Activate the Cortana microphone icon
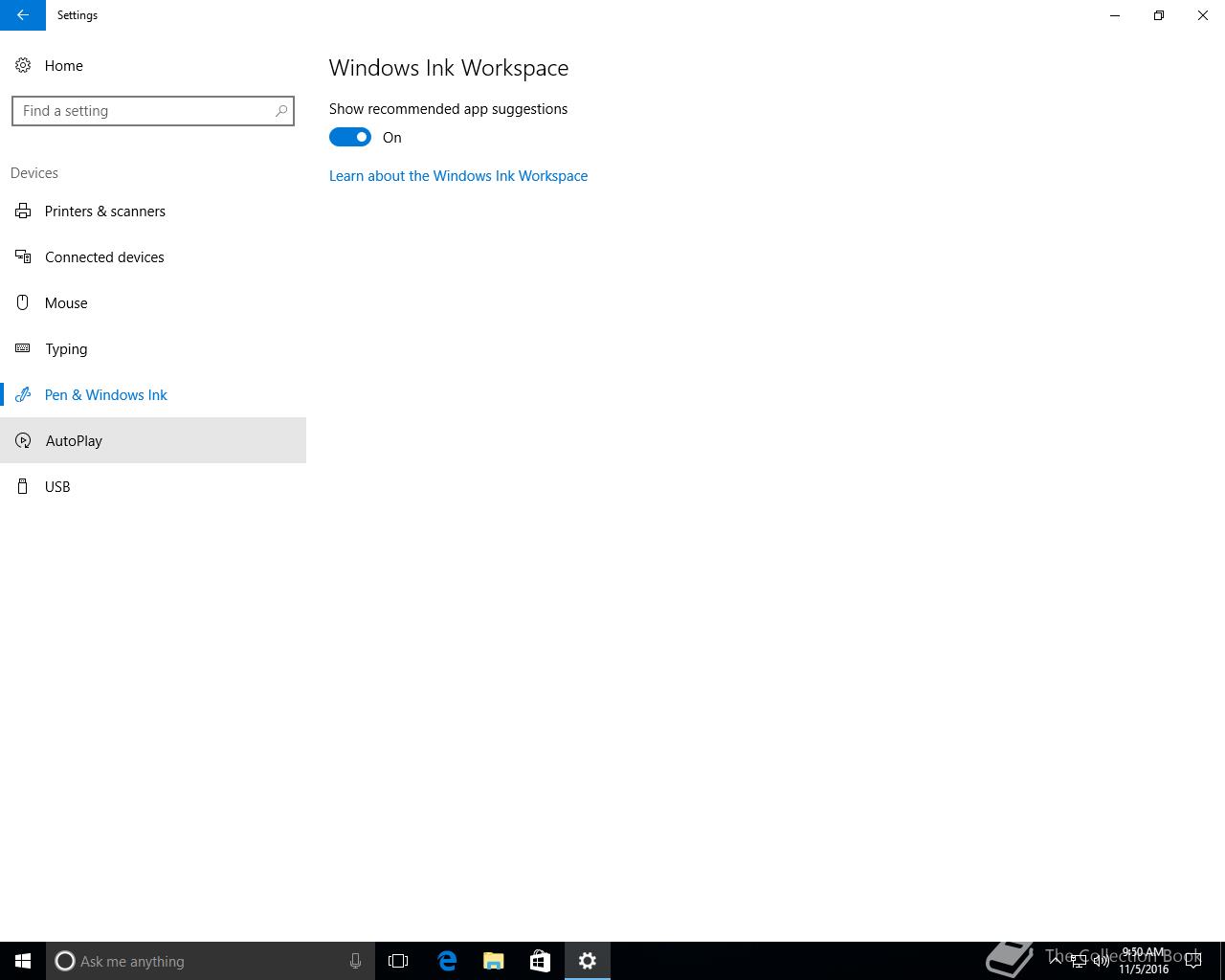The image size is (1225, 980). point(355,961)
